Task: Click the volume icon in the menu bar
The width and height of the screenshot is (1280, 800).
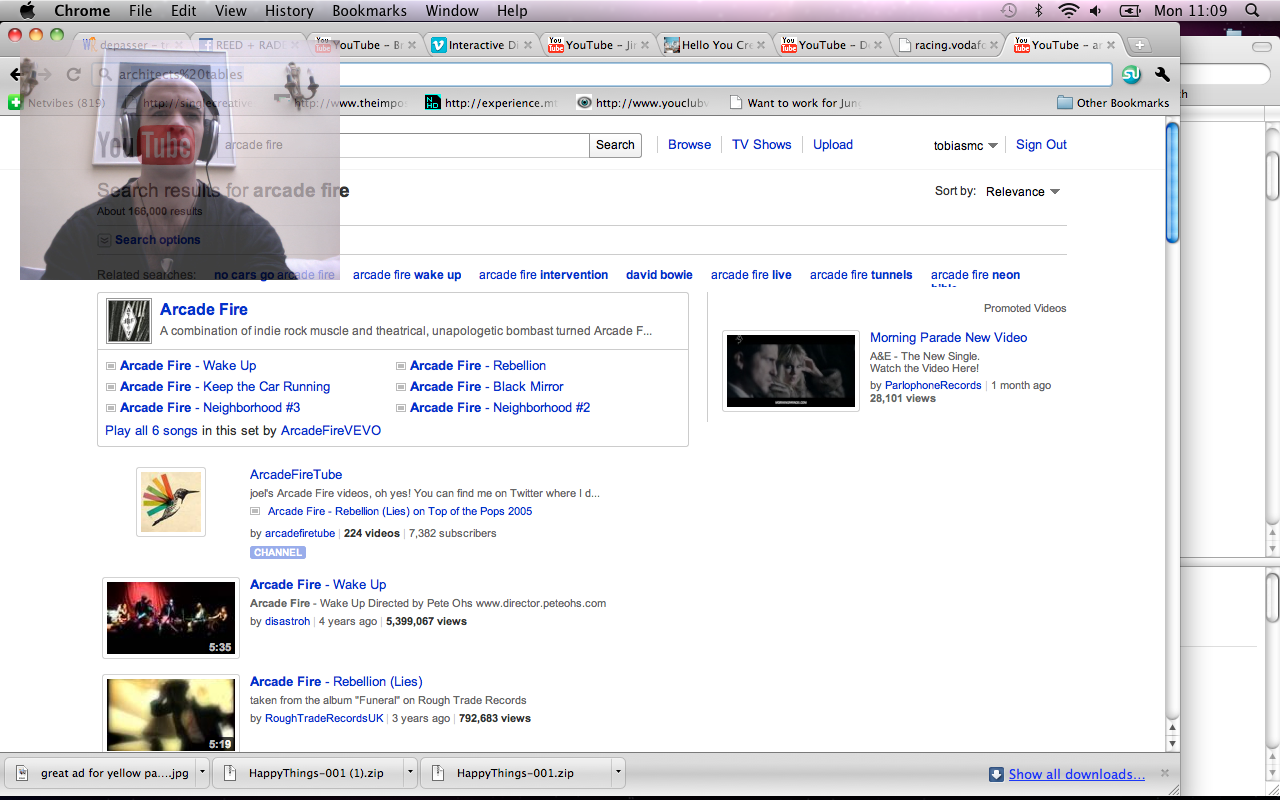Action: tap(1096, 11)
